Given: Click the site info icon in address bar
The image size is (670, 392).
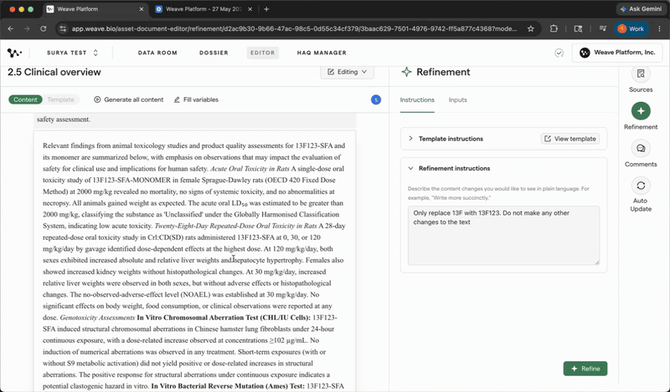Looking at the screenshot, I should [63, 29].
